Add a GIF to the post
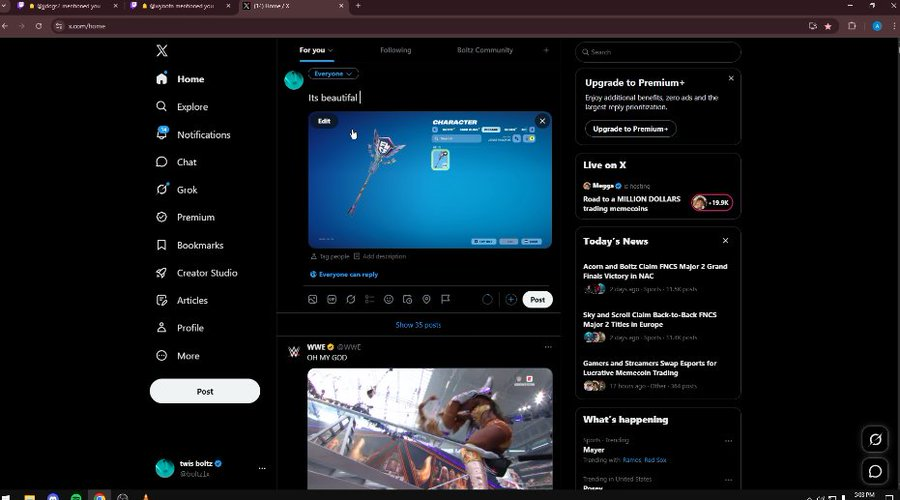This screenshot has width=900, height=500. [332, 299]
